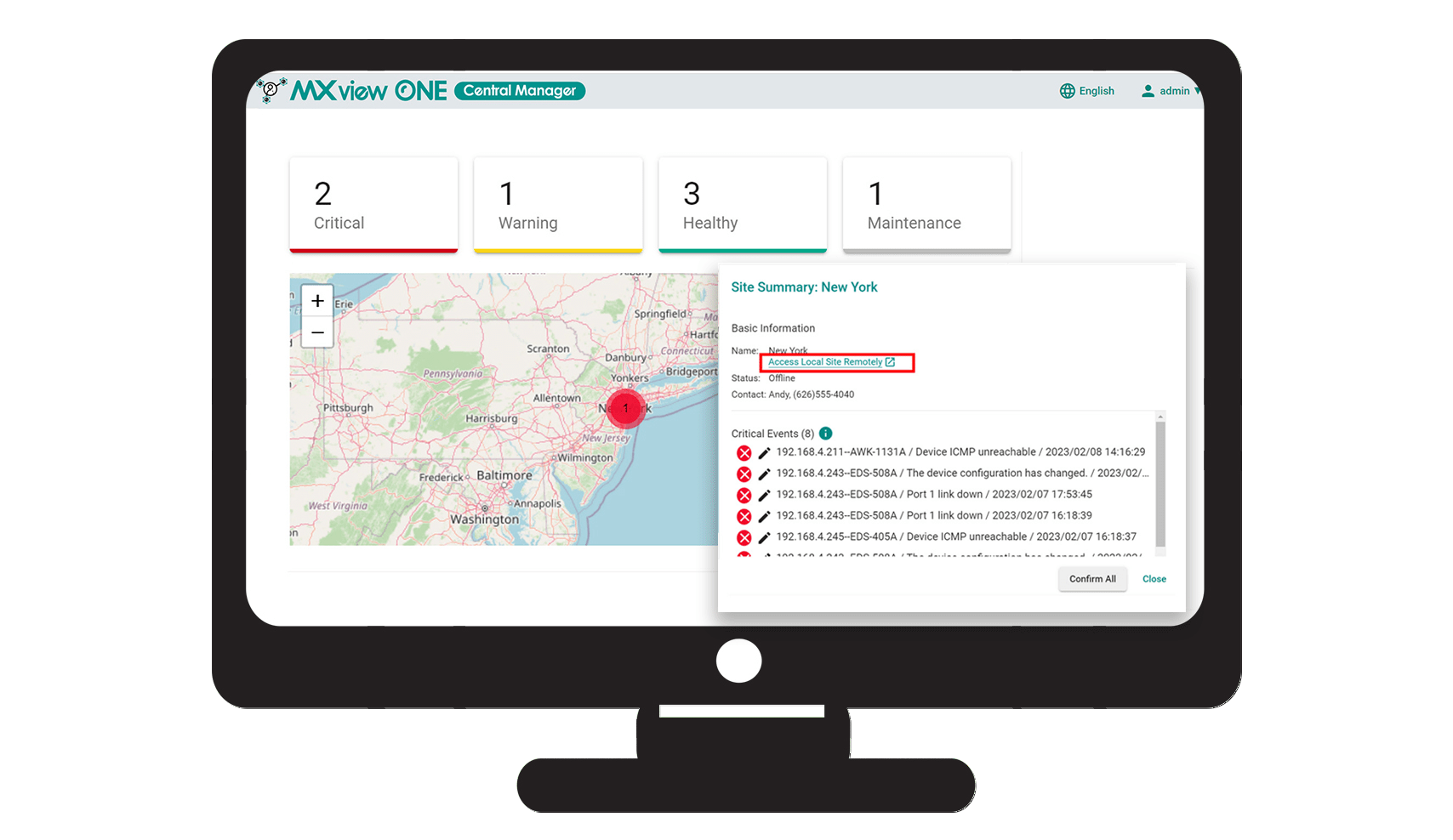Click the Central Manager badge
The width and height of the screenshot is (1453, 840).
coord(520,91)
